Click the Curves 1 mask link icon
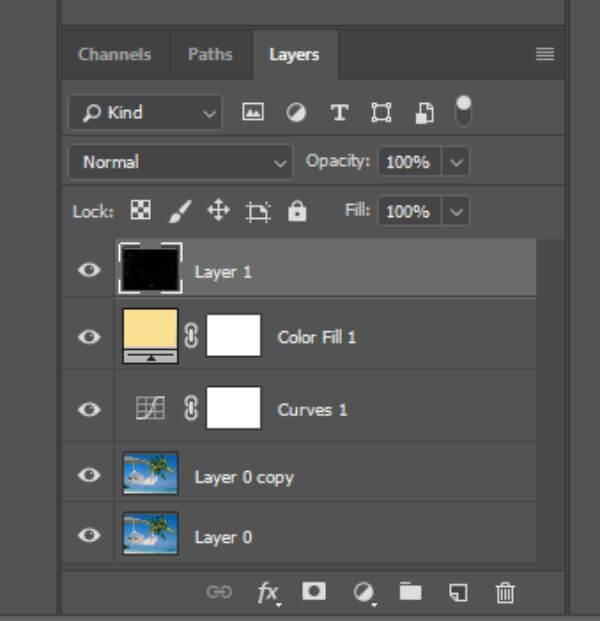The height and width of the screenshot is (621, 600). (x=191, y=408)
